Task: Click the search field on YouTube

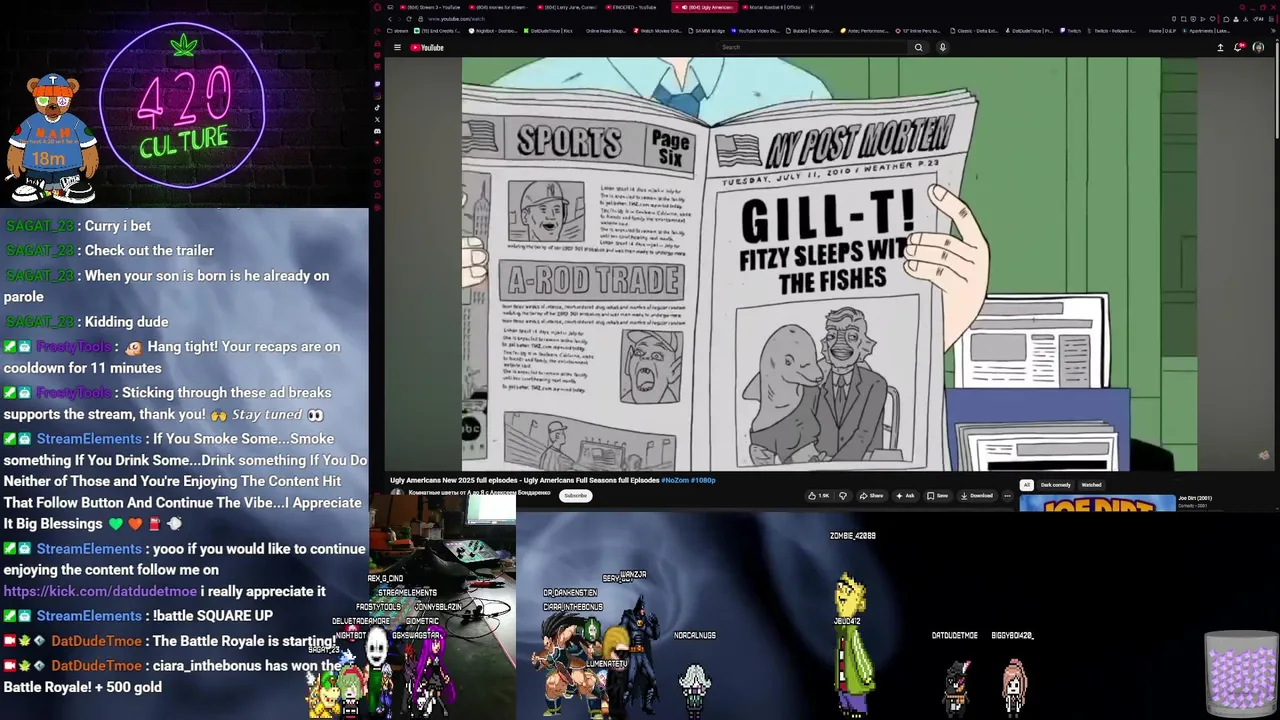Action: (812, 47)
